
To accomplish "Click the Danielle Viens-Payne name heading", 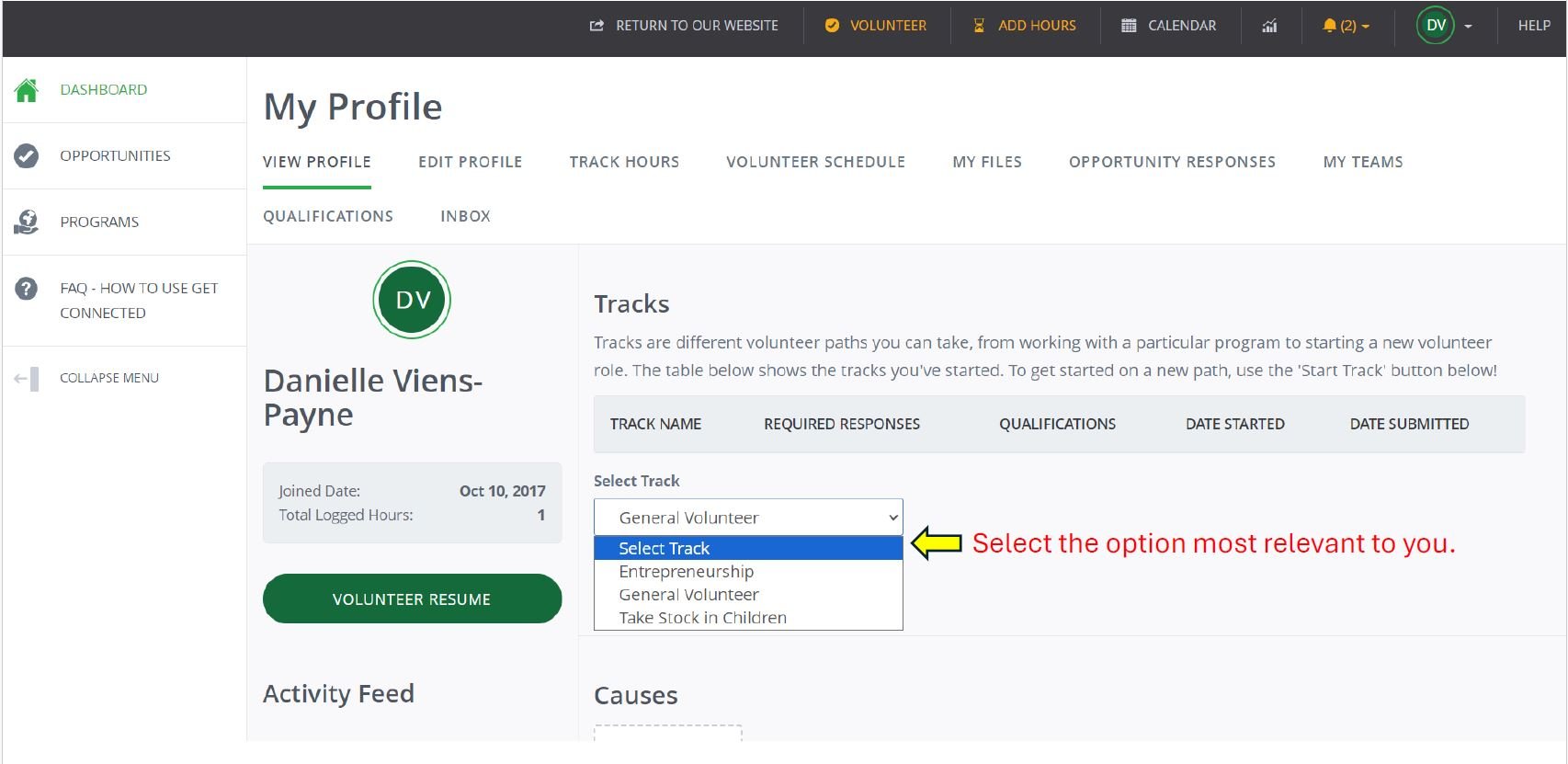I will pyautogui.click(x=373, y=397).
